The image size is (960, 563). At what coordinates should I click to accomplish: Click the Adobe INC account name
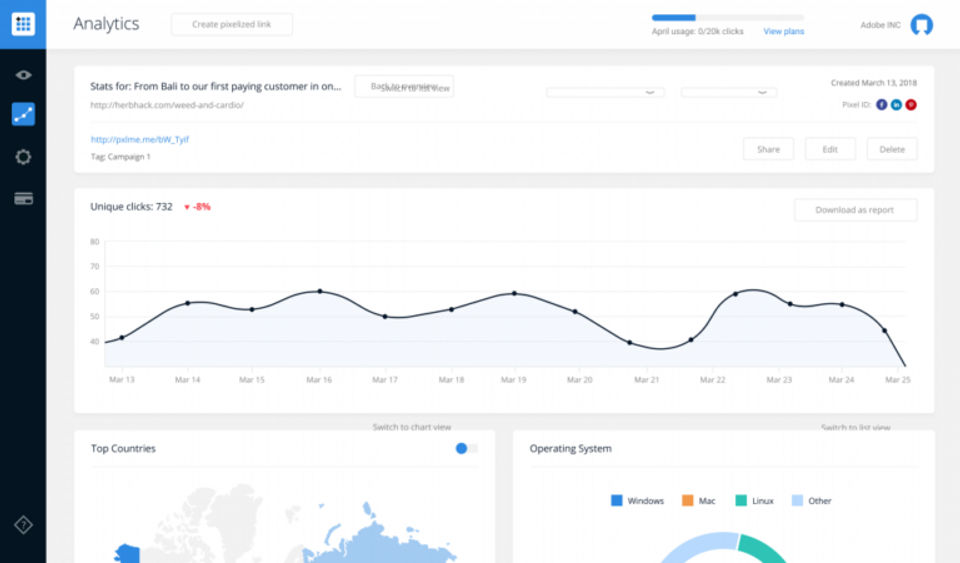point(880,25)
